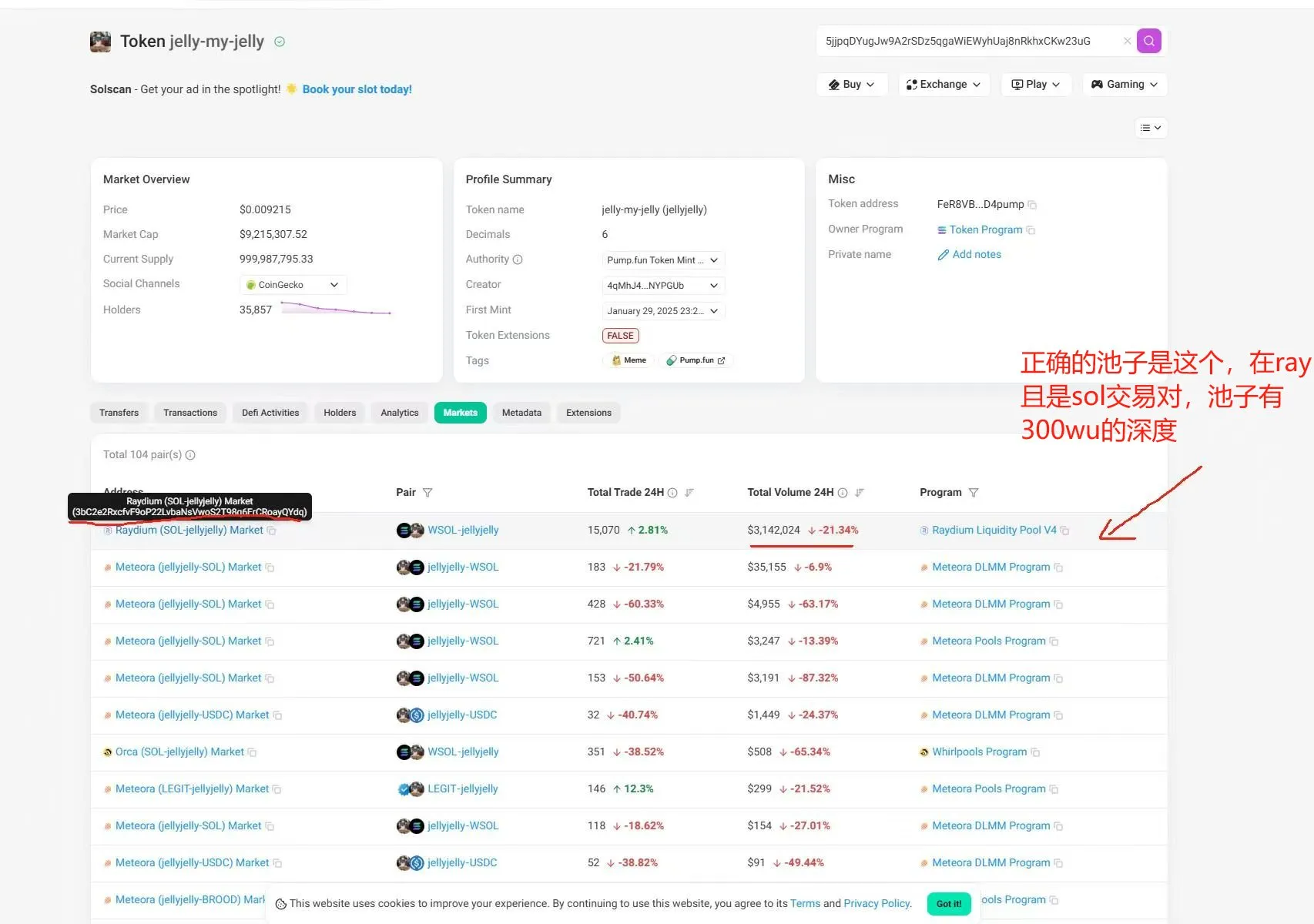This screenshot has width=1314, height=924.
Task: Copy the Orca (SOL-jellyjelly) Market address
Action: point(252,752)
